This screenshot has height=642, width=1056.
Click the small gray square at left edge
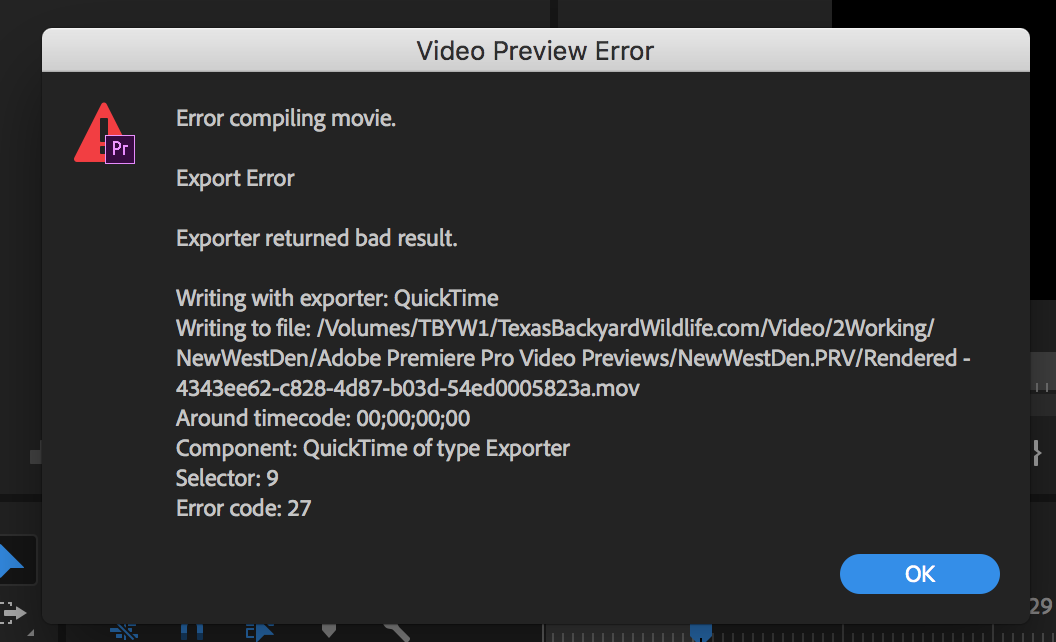coord(36,457)
